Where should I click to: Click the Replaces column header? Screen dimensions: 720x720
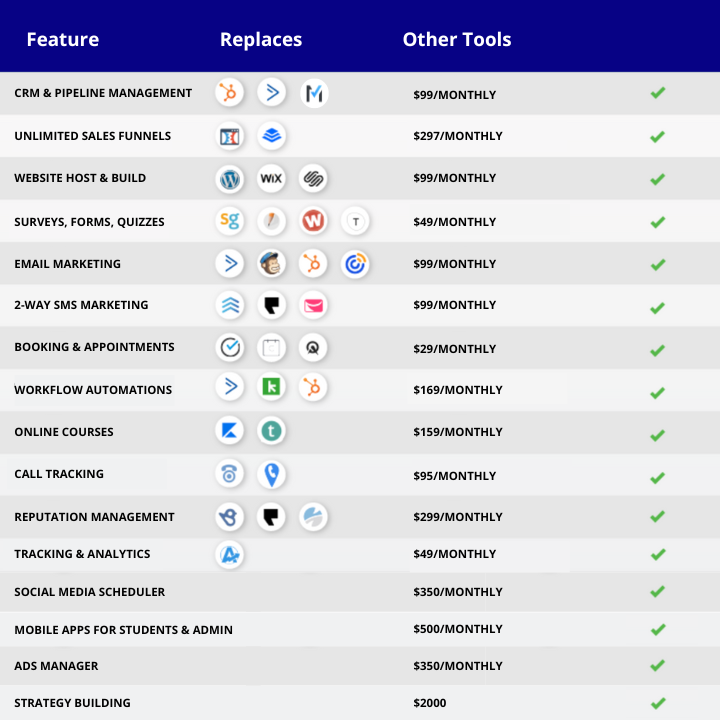tap(261, 40)
